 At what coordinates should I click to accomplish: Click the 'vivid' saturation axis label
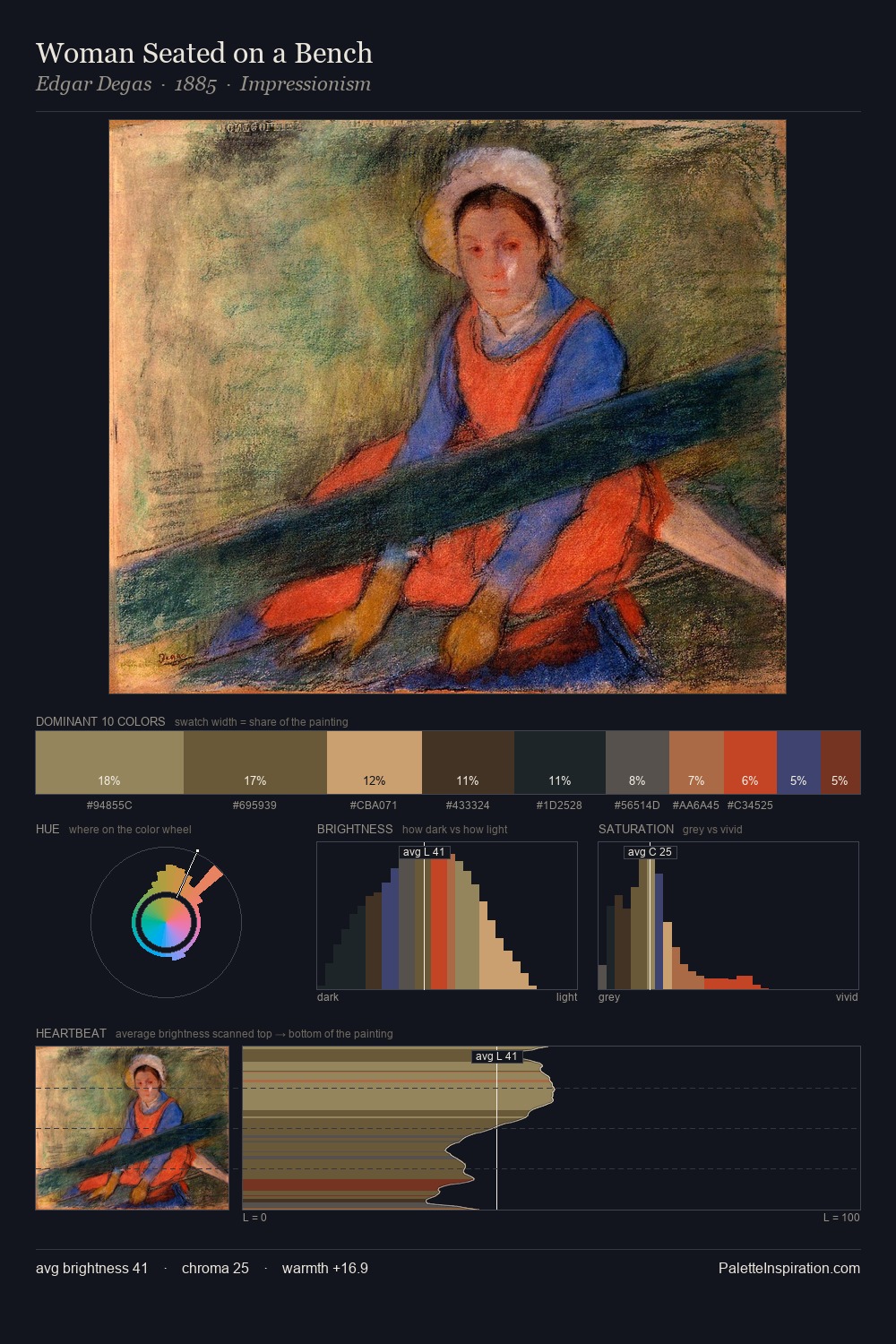847,997
